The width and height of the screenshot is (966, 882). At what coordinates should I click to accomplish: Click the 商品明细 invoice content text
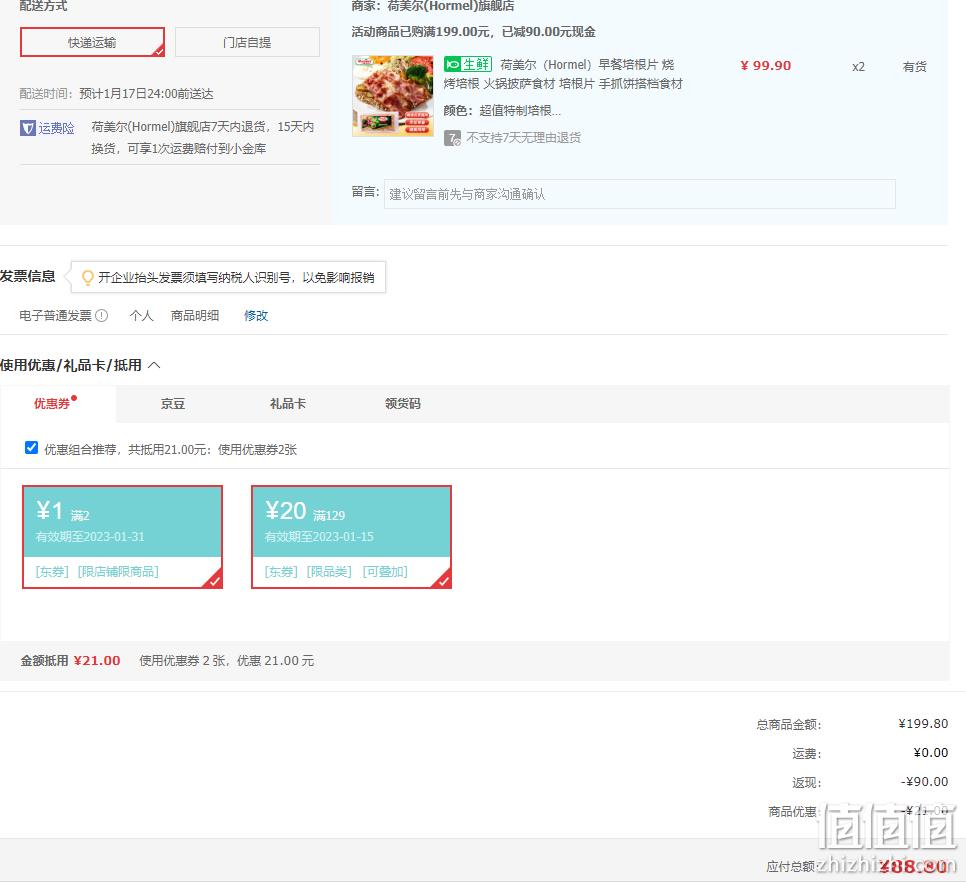195,315
